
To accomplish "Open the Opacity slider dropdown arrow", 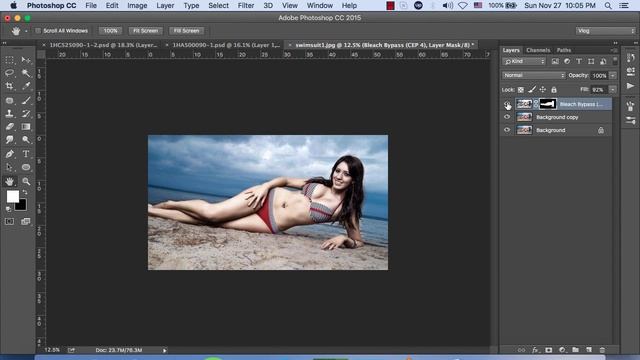I will tap(613, 76).
